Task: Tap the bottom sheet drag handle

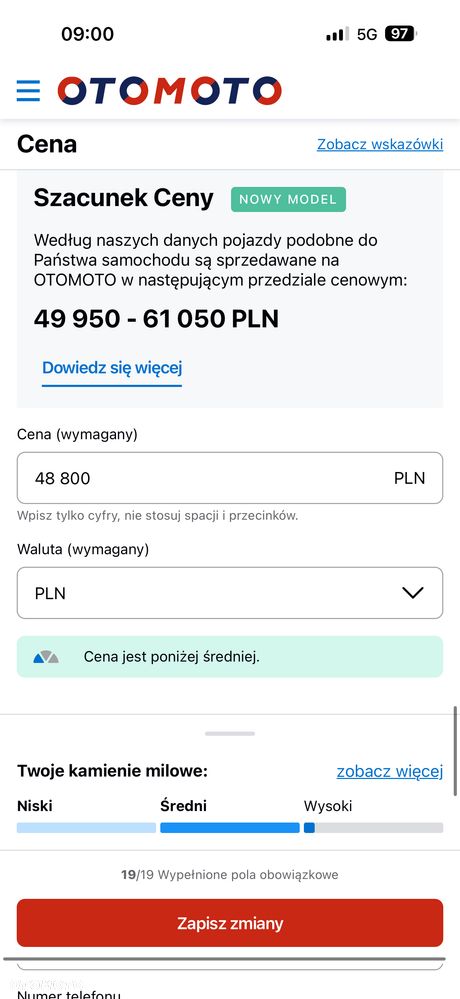Action: pos(230,733)
